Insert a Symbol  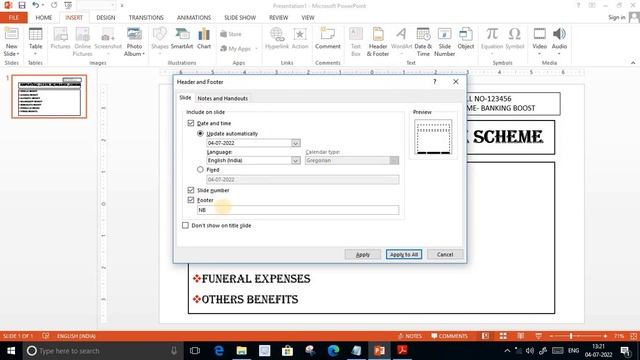point(515,39)
